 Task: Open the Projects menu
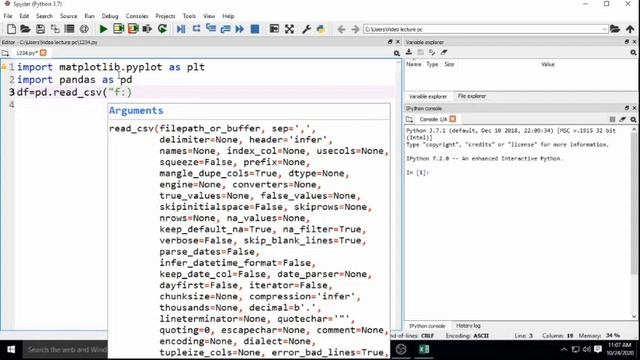pos(165,16)
